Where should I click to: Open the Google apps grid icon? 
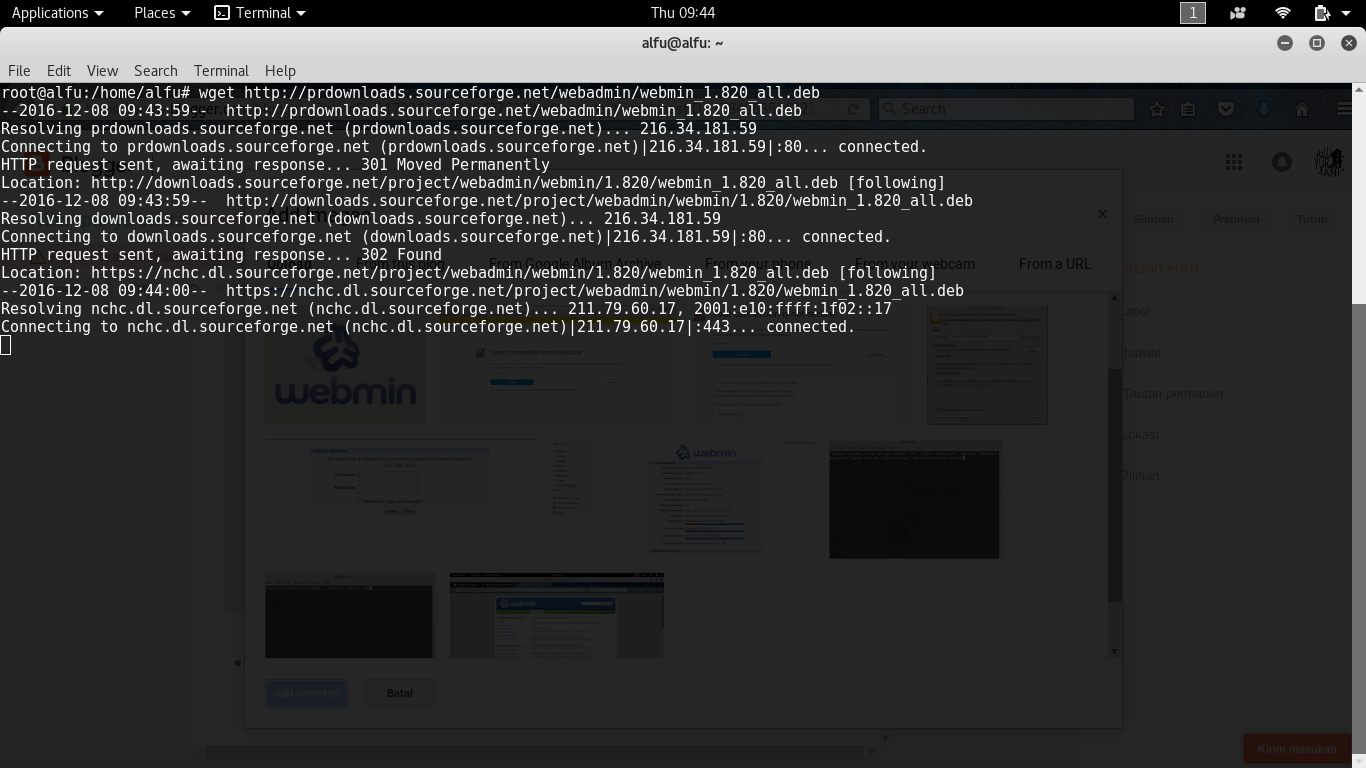(1234, 161)
